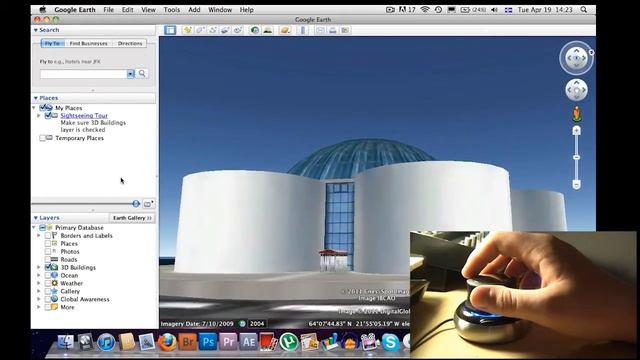
Task: Click the Add Image Overlay icon
Action: (225, 30)
